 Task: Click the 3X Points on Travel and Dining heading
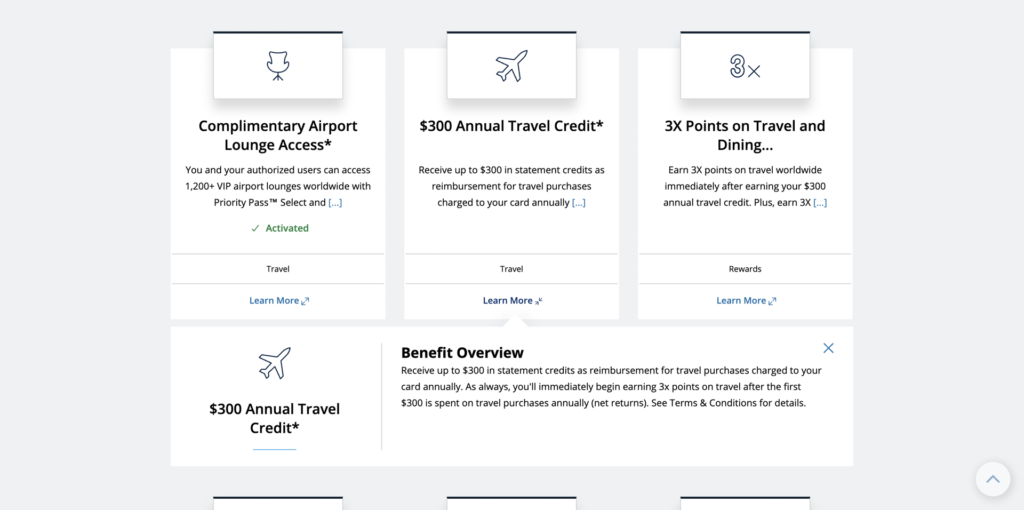pos(745,135)
